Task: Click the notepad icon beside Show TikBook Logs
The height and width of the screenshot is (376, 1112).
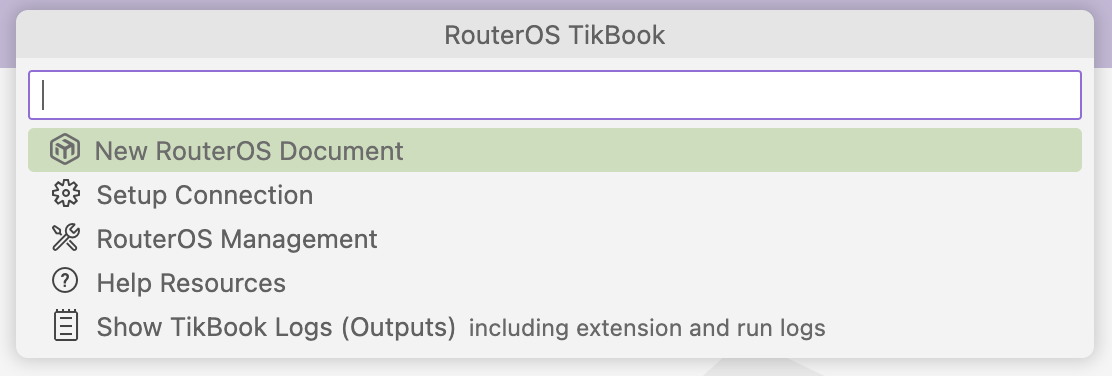Action: tap(65, 326)
